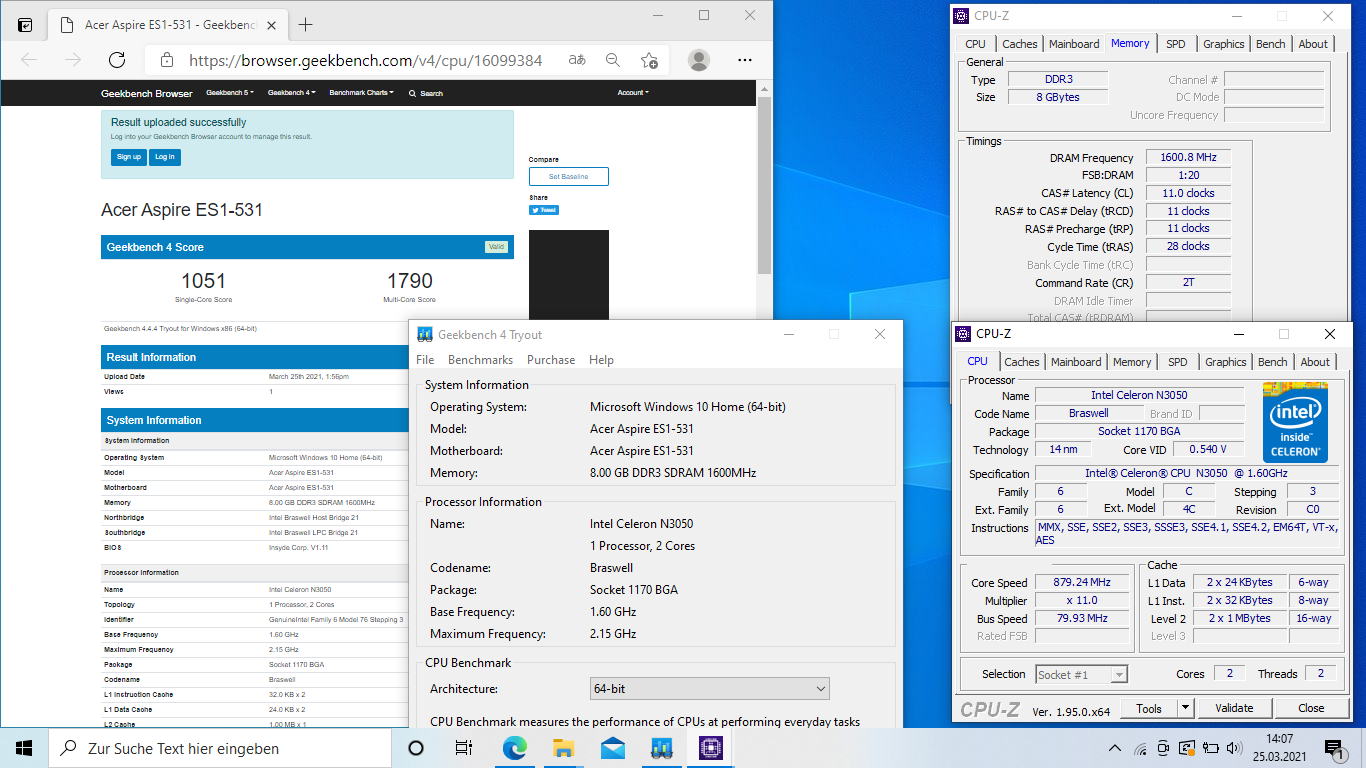Screen dimensions: 1366x768
Task: Expand the Benchmark Charts dropdown
Action: pos(361,93)
